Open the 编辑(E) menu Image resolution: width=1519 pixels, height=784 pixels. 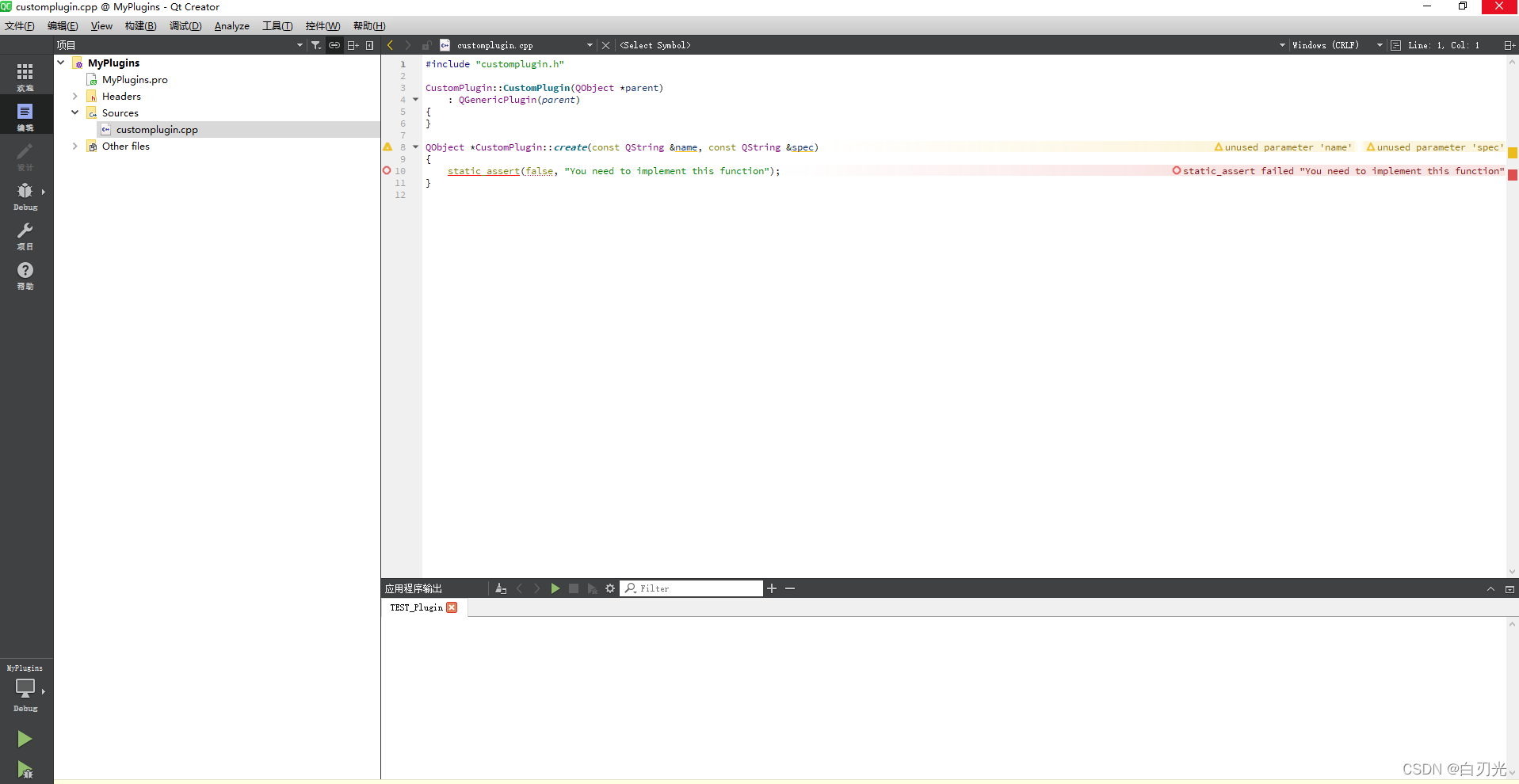pyautogui.click(x=63, y=26)
